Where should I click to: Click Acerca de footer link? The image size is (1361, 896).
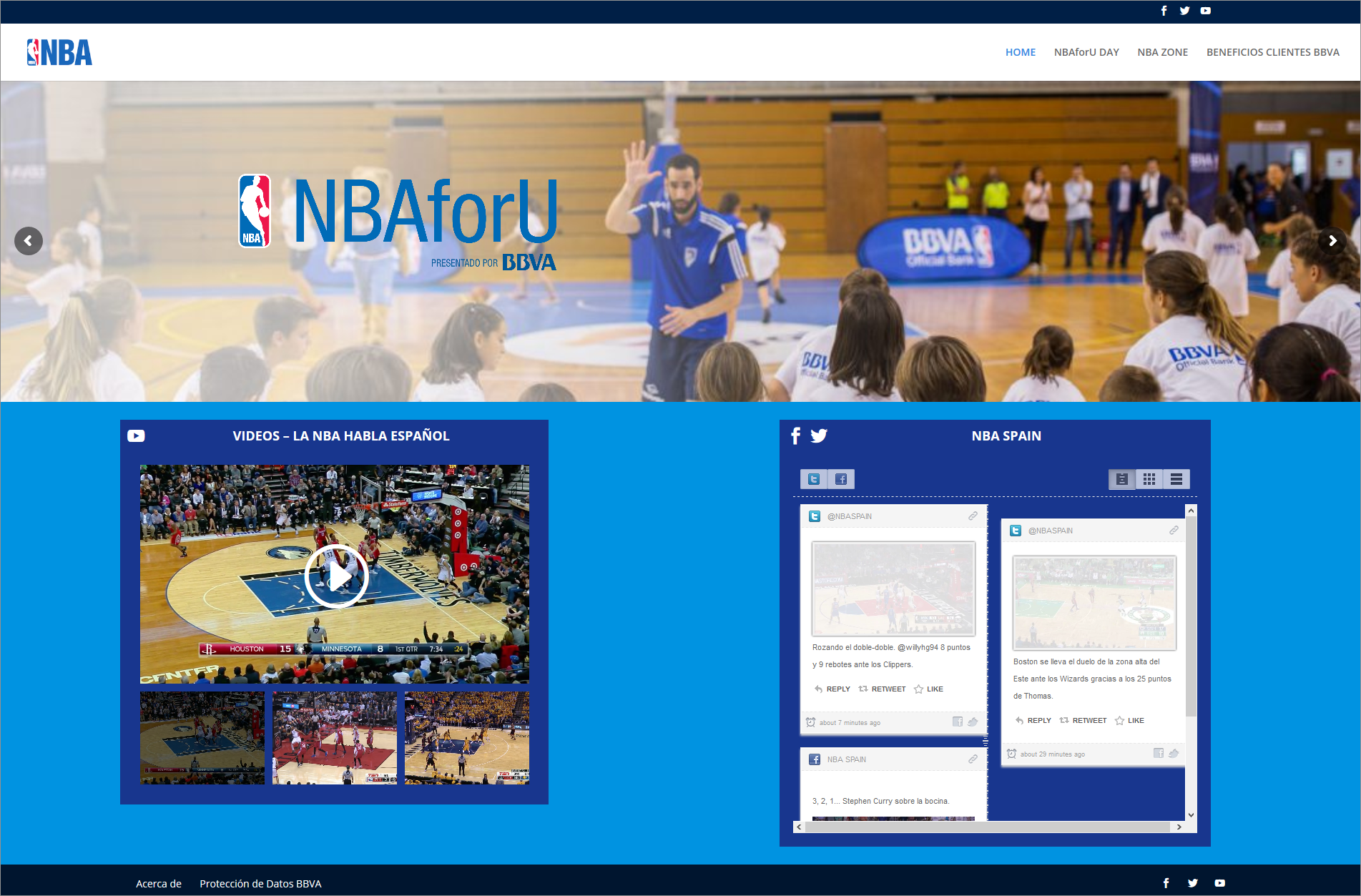159,884
